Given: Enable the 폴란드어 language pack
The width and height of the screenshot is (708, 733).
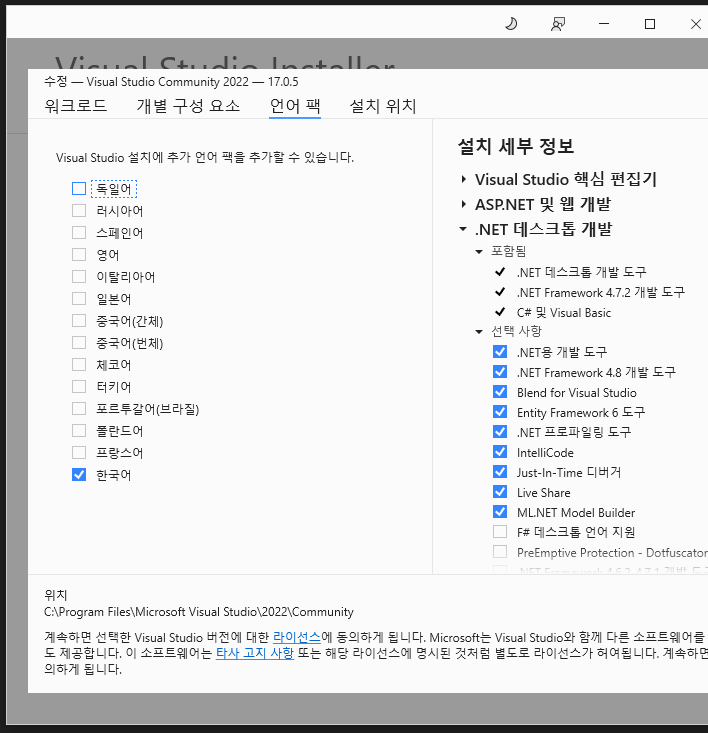Looking at the screenshot, I should pos(79,430).
